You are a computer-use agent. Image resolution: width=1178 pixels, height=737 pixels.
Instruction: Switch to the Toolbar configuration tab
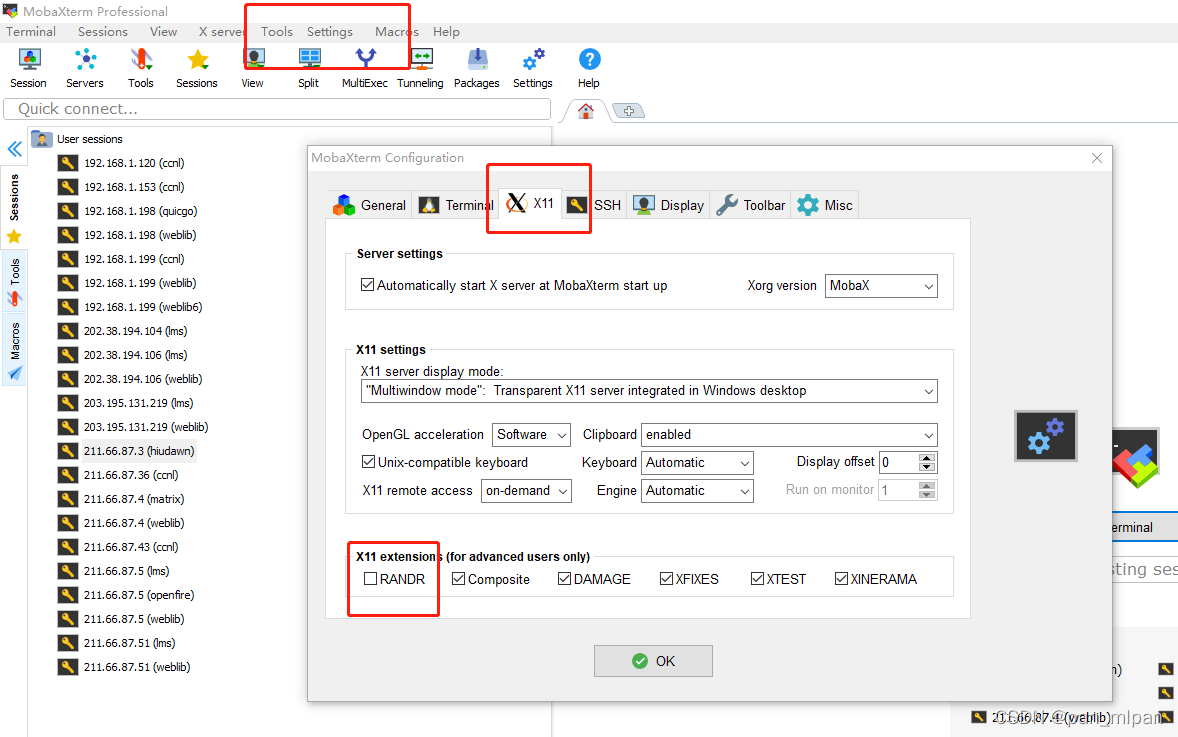pyautogui.click(x=751, y=205)
